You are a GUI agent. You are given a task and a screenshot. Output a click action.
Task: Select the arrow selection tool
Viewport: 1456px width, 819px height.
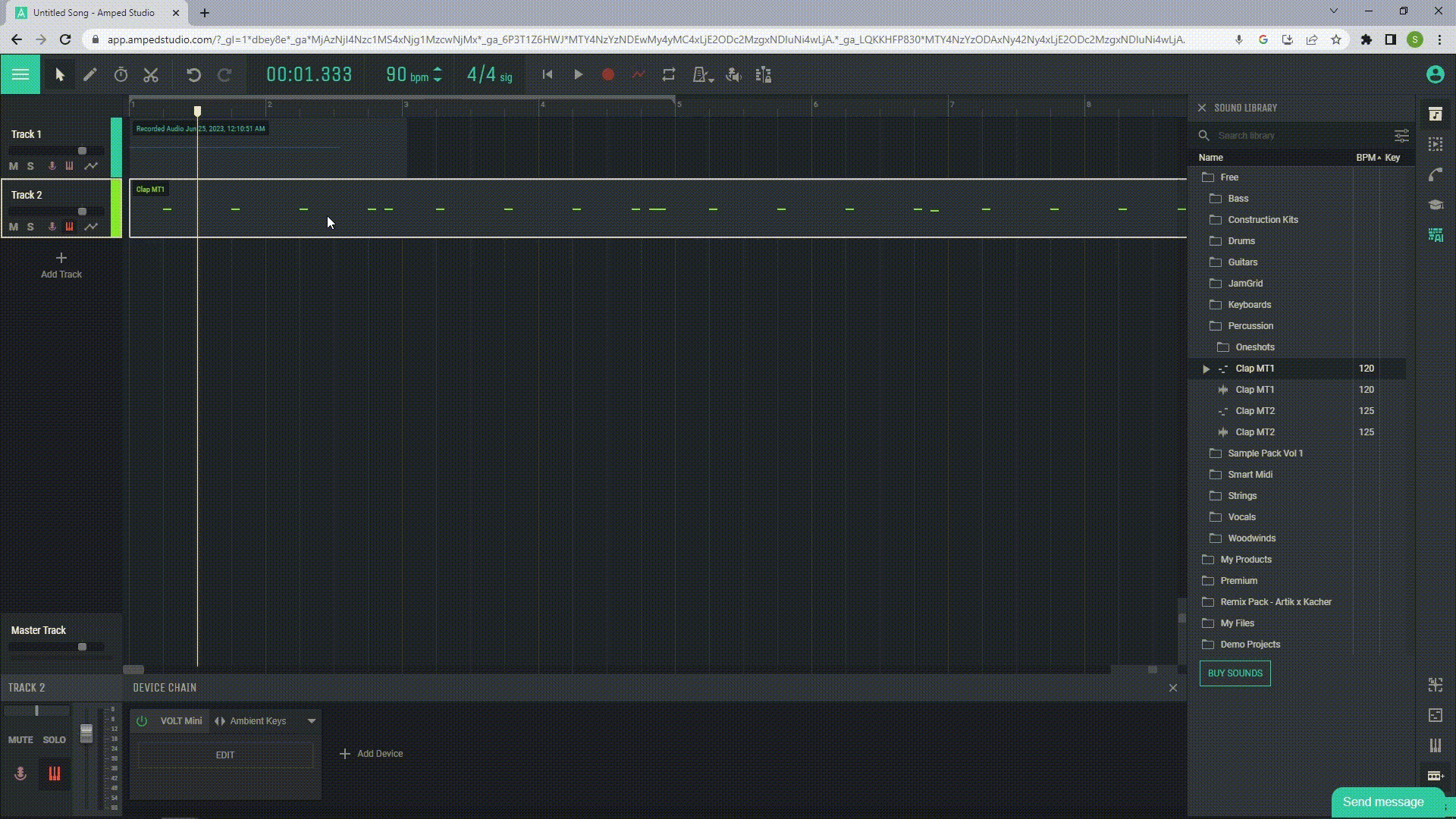click(59, 74)
